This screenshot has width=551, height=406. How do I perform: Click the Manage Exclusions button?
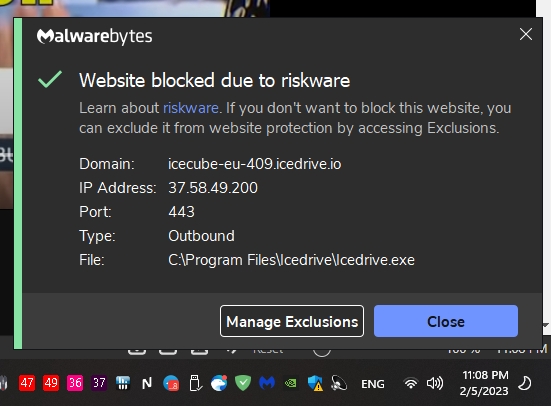(292, 321)
